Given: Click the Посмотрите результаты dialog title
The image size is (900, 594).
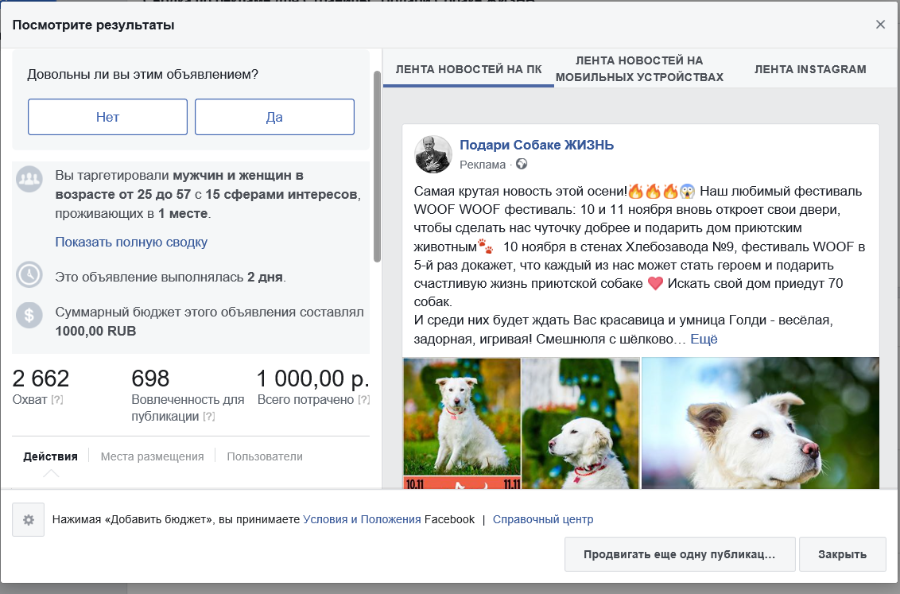Looking at the screenshot, I should coord(93,25).
